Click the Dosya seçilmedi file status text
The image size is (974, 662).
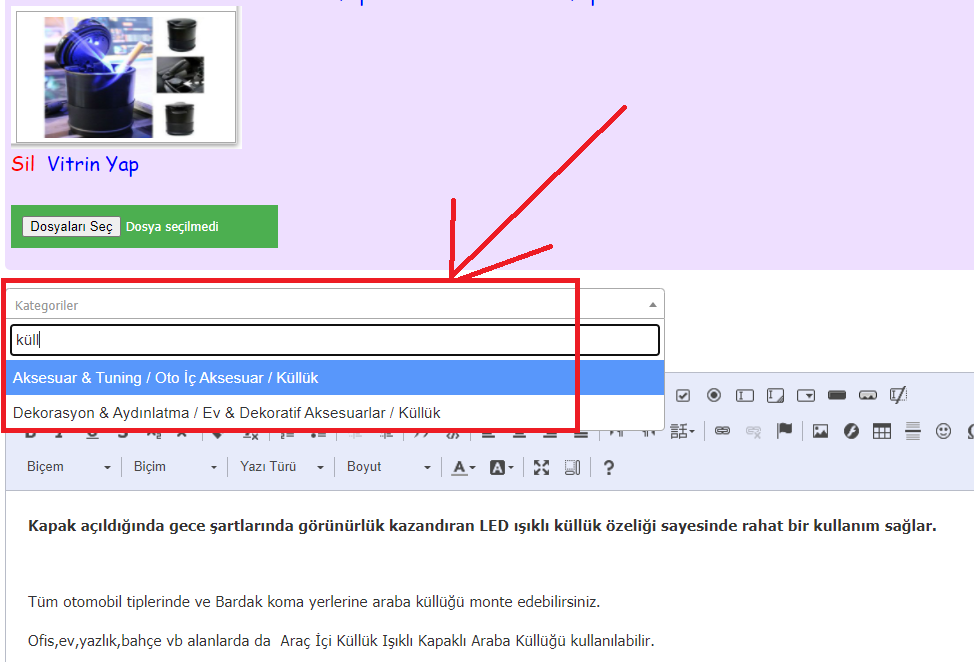172,227
